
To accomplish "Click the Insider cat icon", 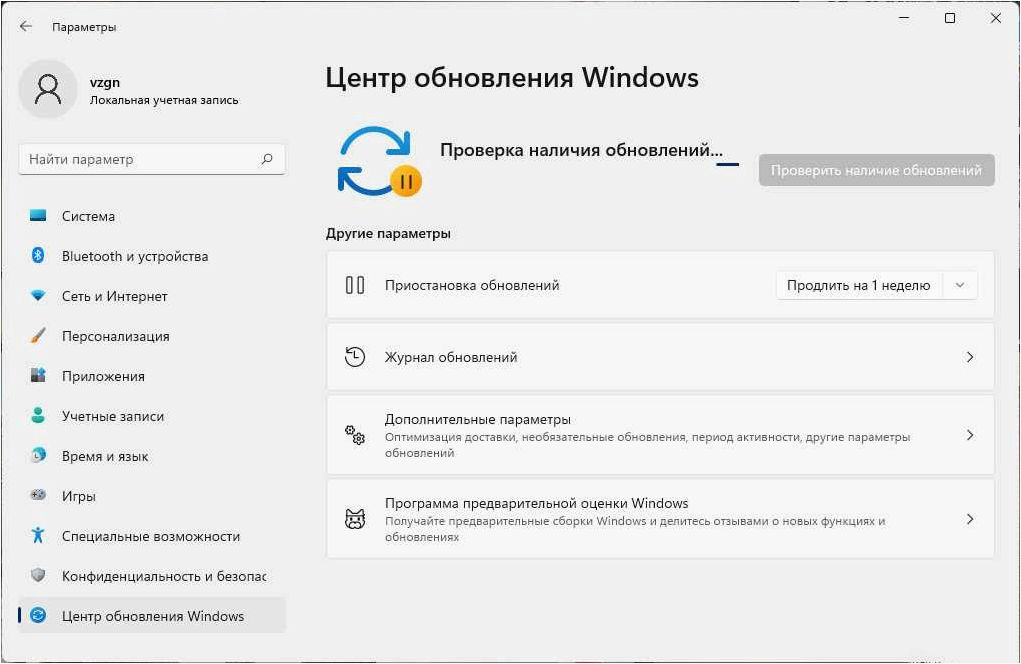I will (355, 519).
